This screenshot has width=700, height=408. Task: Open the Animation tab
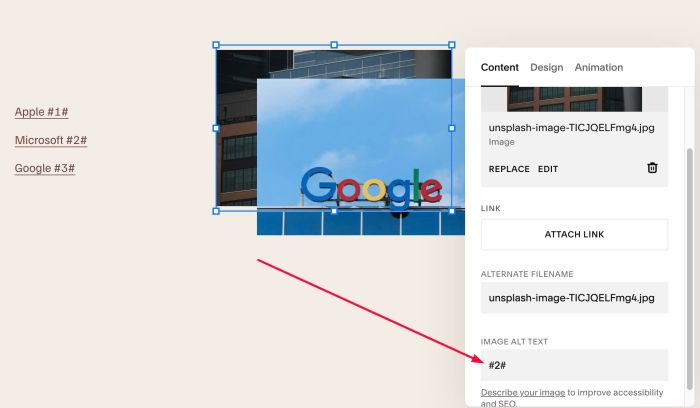[599, 67]
